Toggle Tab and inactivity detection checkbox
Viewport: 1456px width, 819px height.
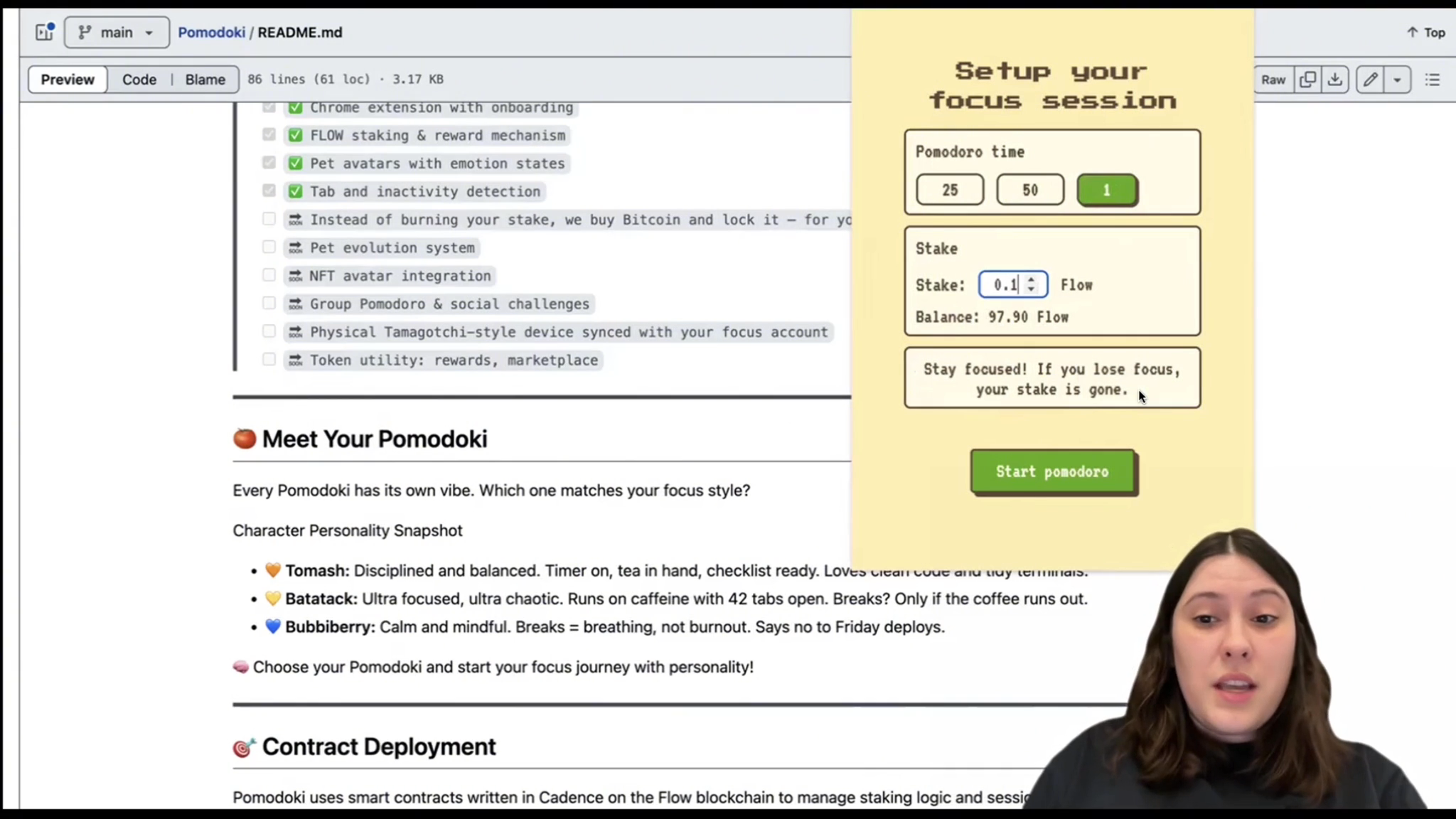tap(269, 191)
